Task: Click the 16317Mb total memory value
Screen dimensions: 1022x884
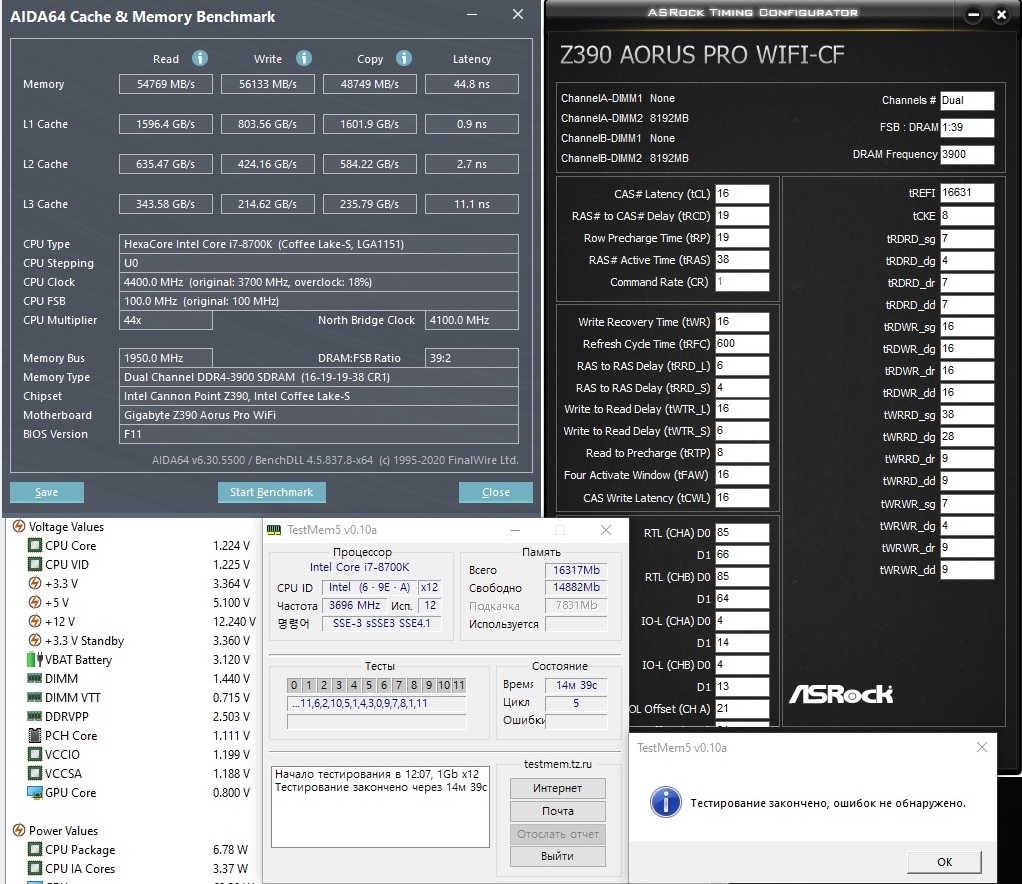Action: (576, 570)
